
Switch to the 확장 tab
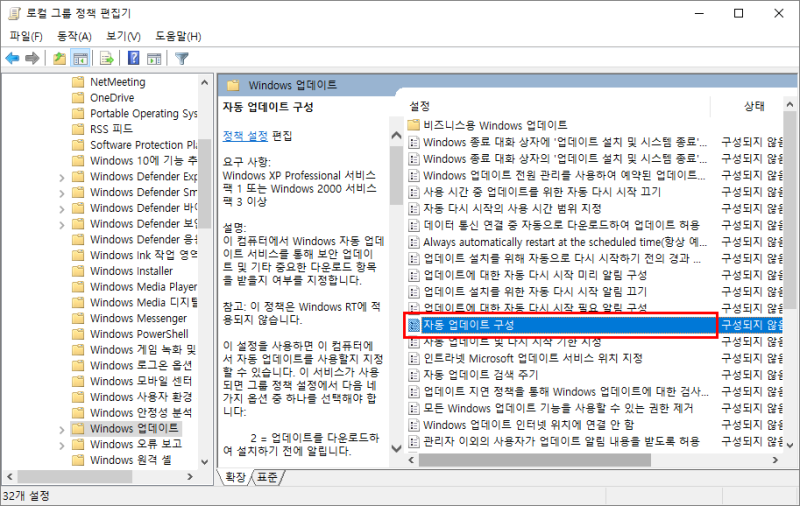click(x=235, y=477)
